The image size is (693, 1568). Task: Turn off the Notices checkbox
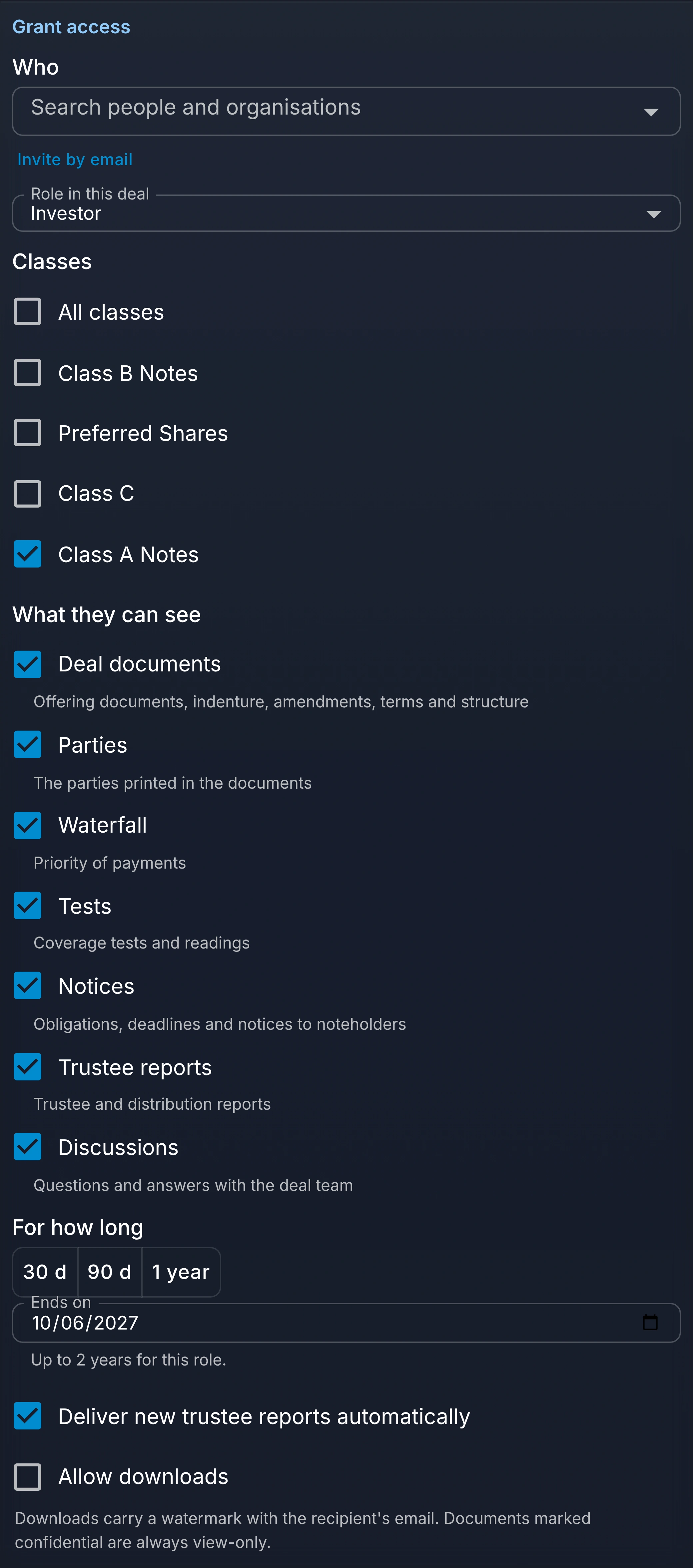coord(27,985)
